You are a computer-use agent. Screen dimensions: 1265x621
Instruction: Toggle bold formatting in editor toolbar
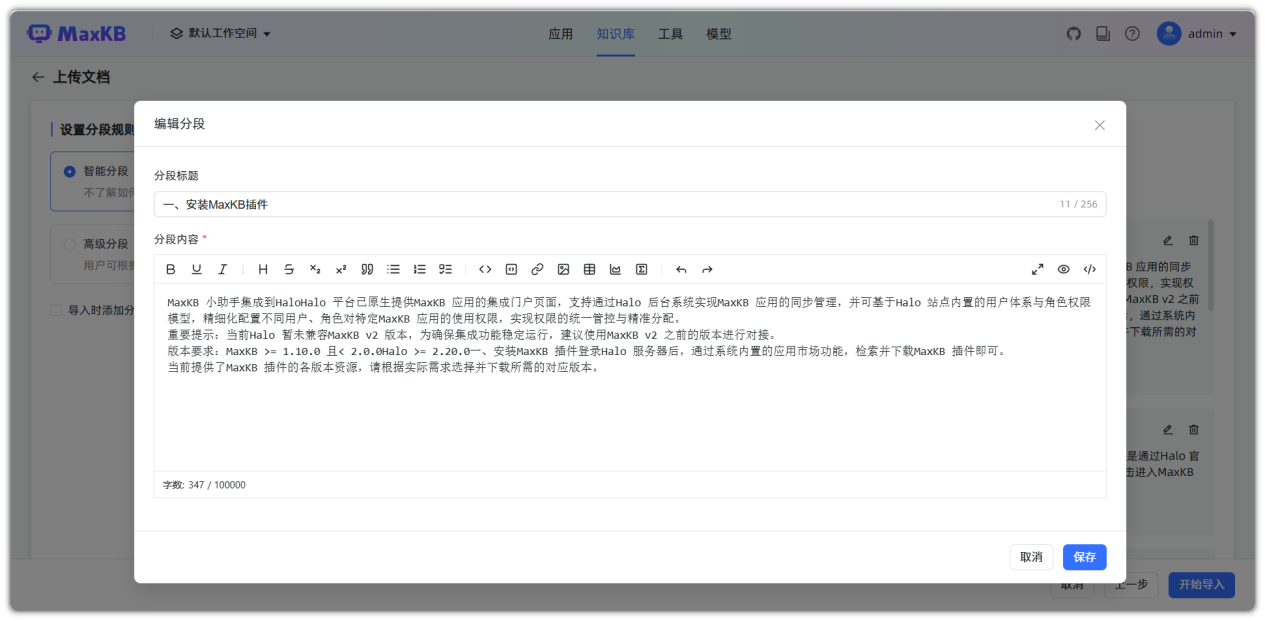171,269
